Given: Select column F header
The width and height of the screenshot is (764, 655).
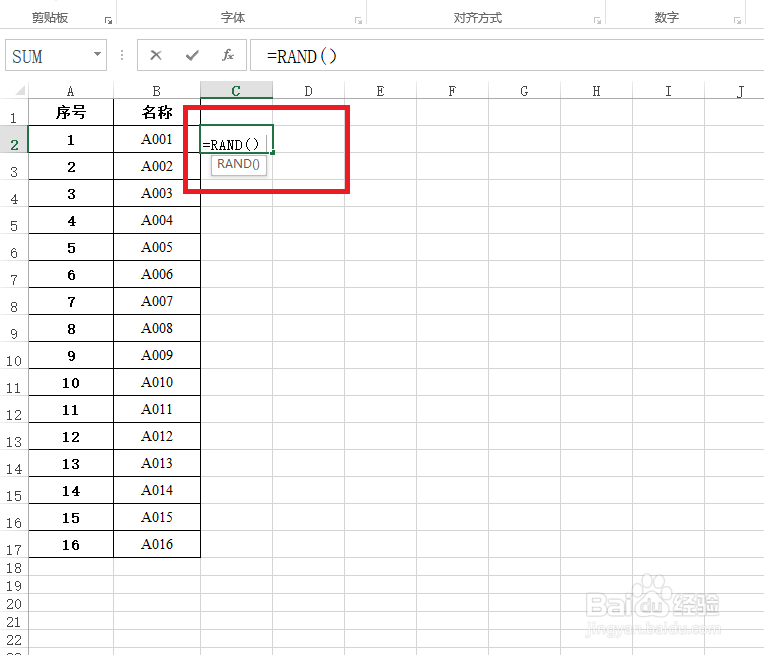Looking at the screenshot, I should [x=453, y=91].
